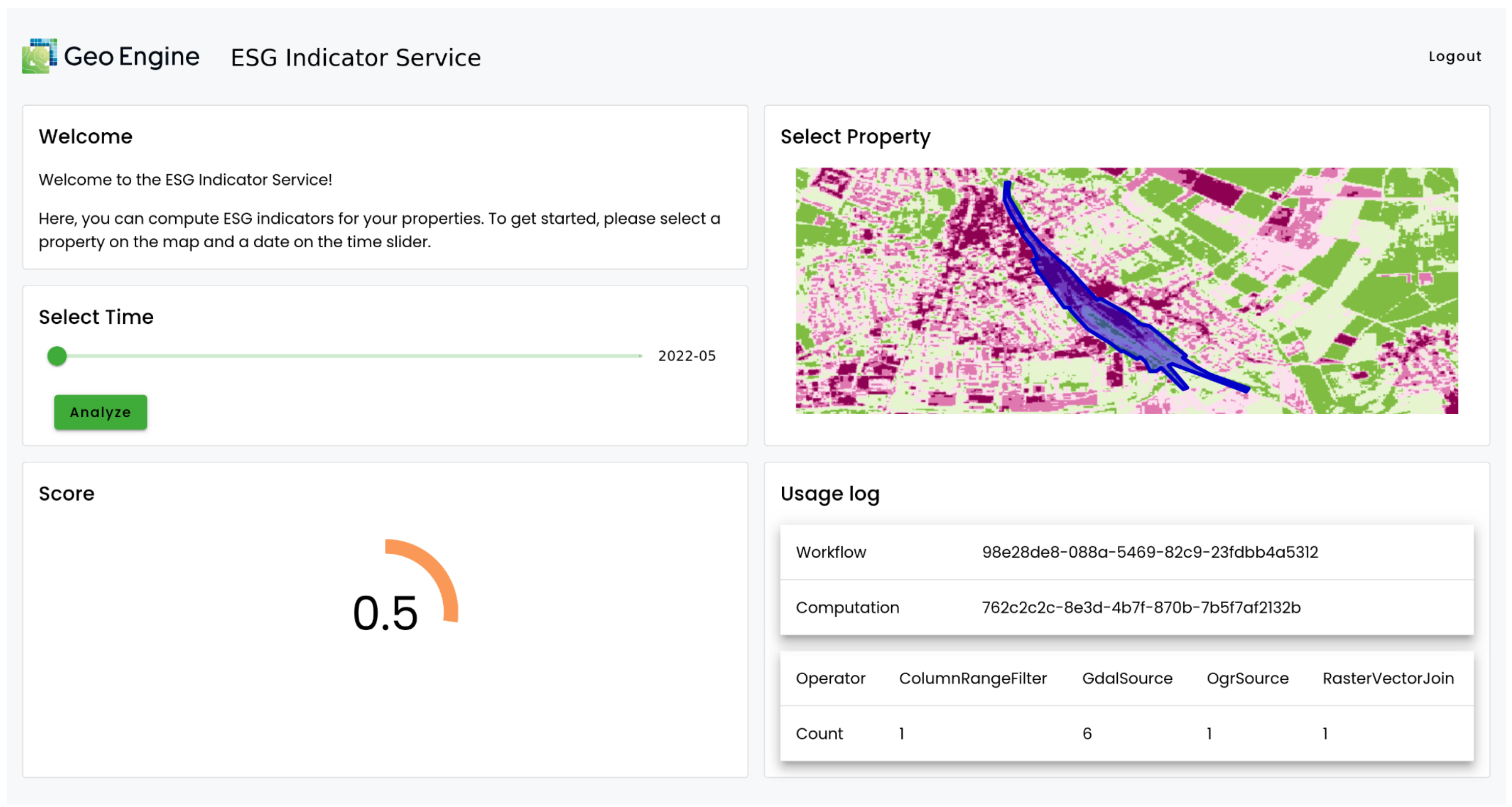Click the time slider's green thumb handle
This screenshot has height=807, width=1512.
[57, 355]
